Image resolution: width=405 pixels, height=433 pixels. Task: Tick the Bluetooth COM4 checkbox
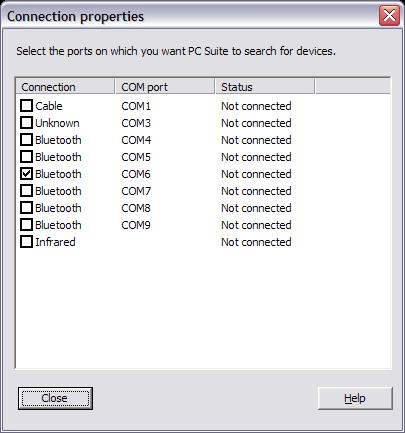point(26,140)
